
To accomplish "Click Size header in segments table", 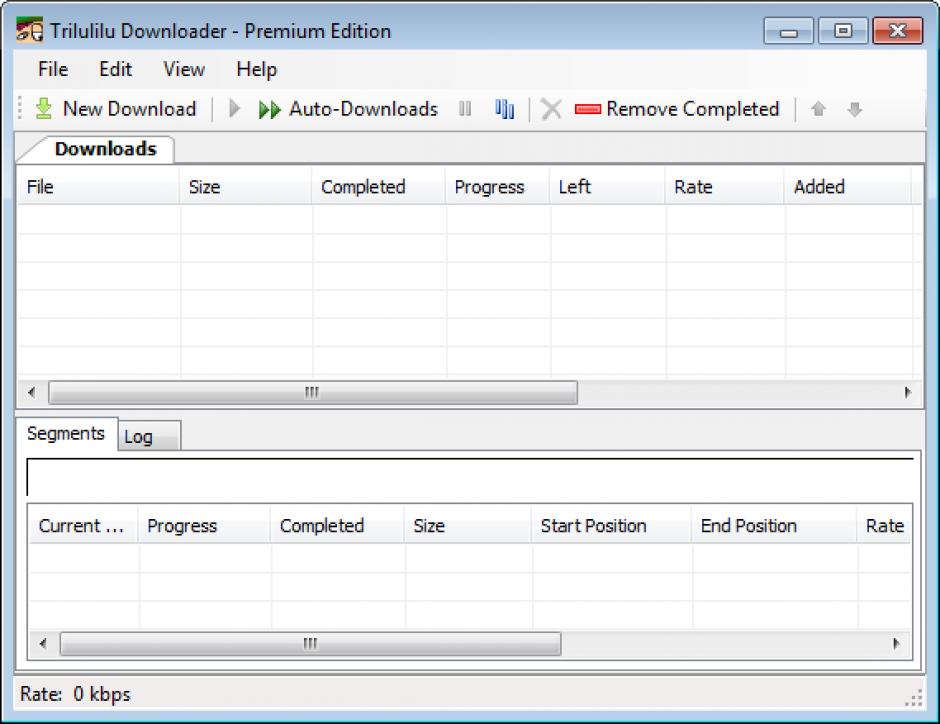I will coord(468,526).
